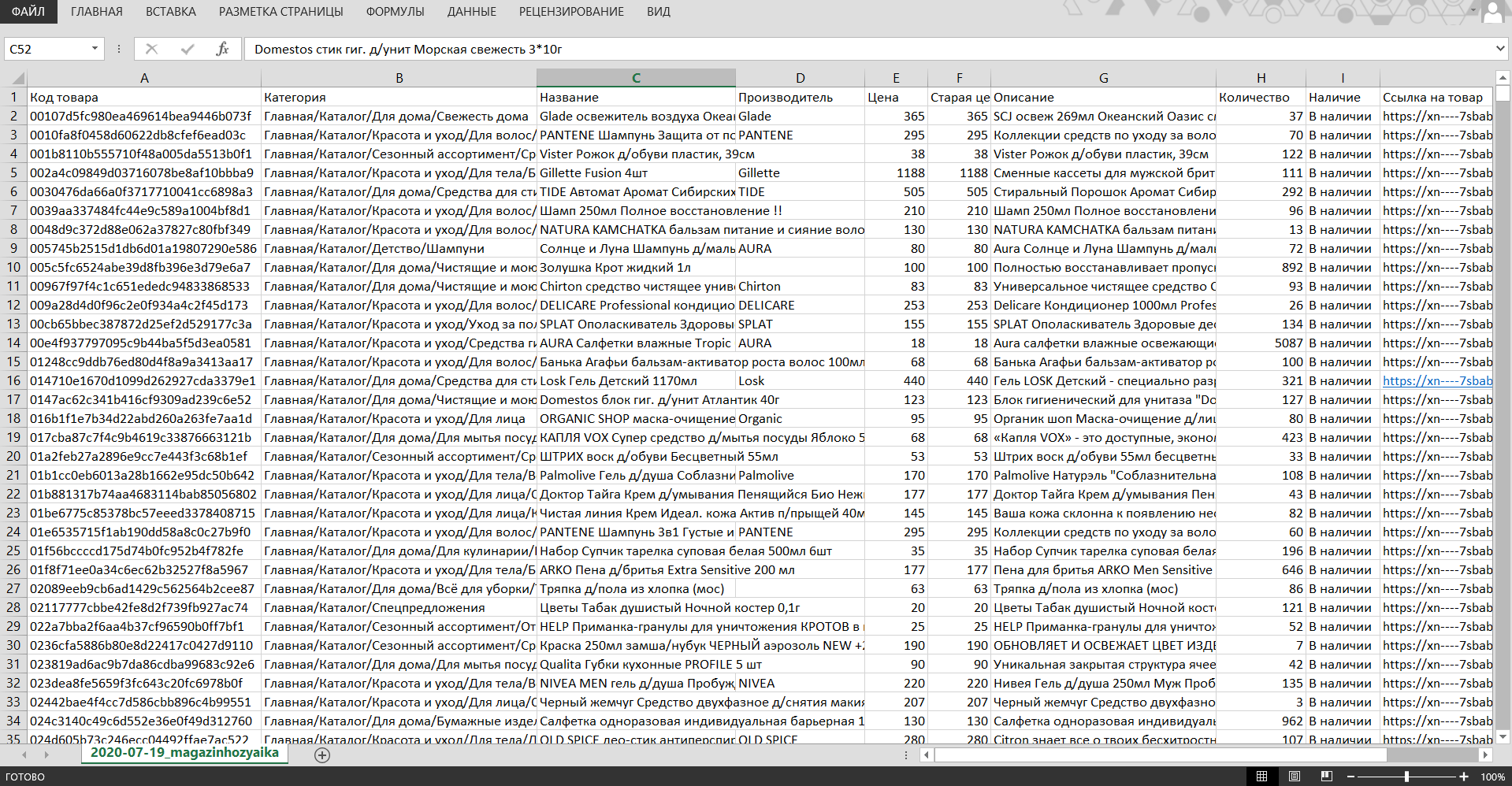Open the РЕЦЕНЗИРОВАНИЕ ribbon tab

coord(571,12)
